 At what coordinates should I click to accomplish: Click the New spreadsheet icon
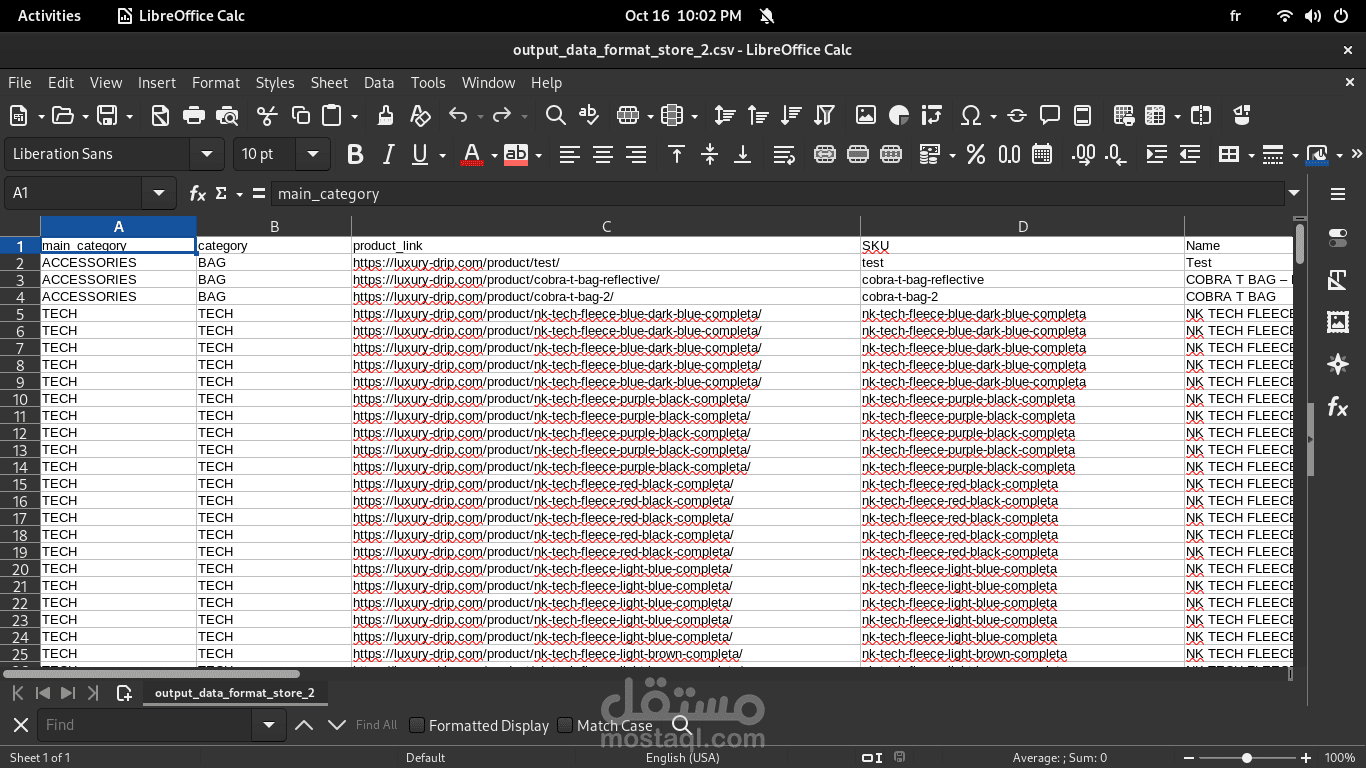[18, 116]
